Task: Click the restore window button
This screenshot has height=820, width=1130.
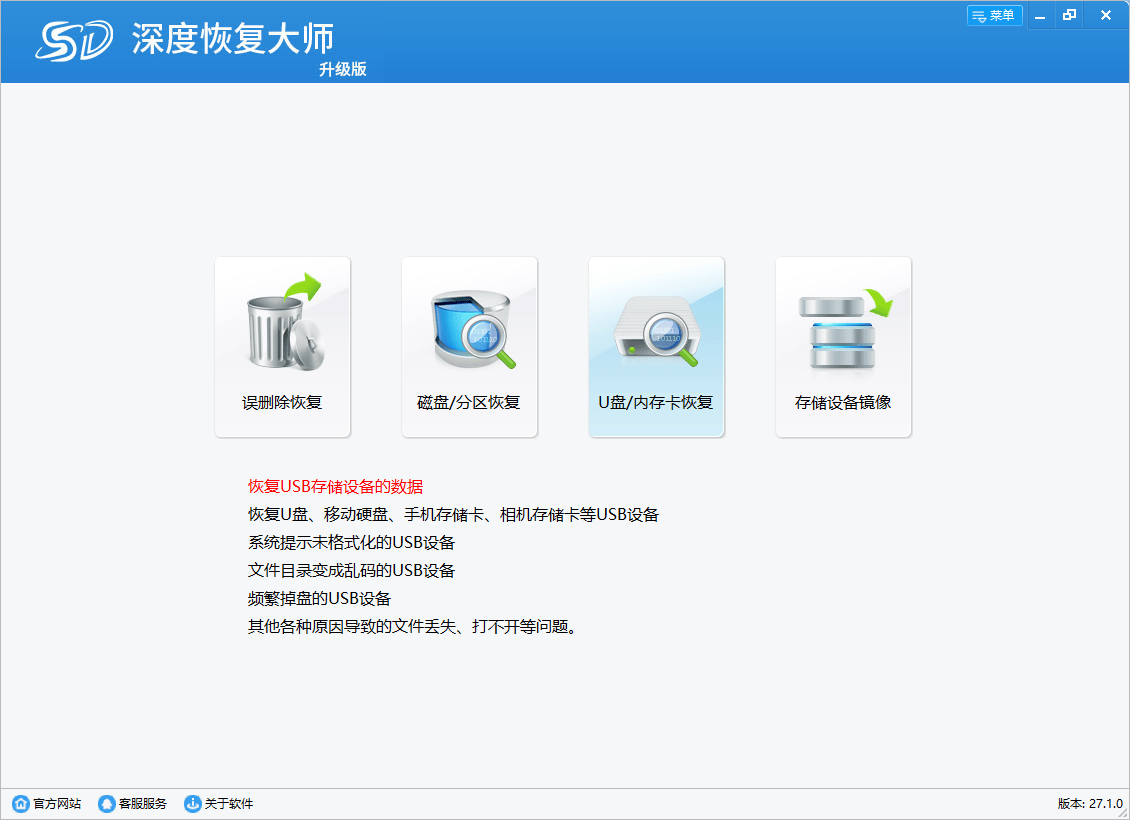Action: pyautogui.click(x=1070, y=16)
